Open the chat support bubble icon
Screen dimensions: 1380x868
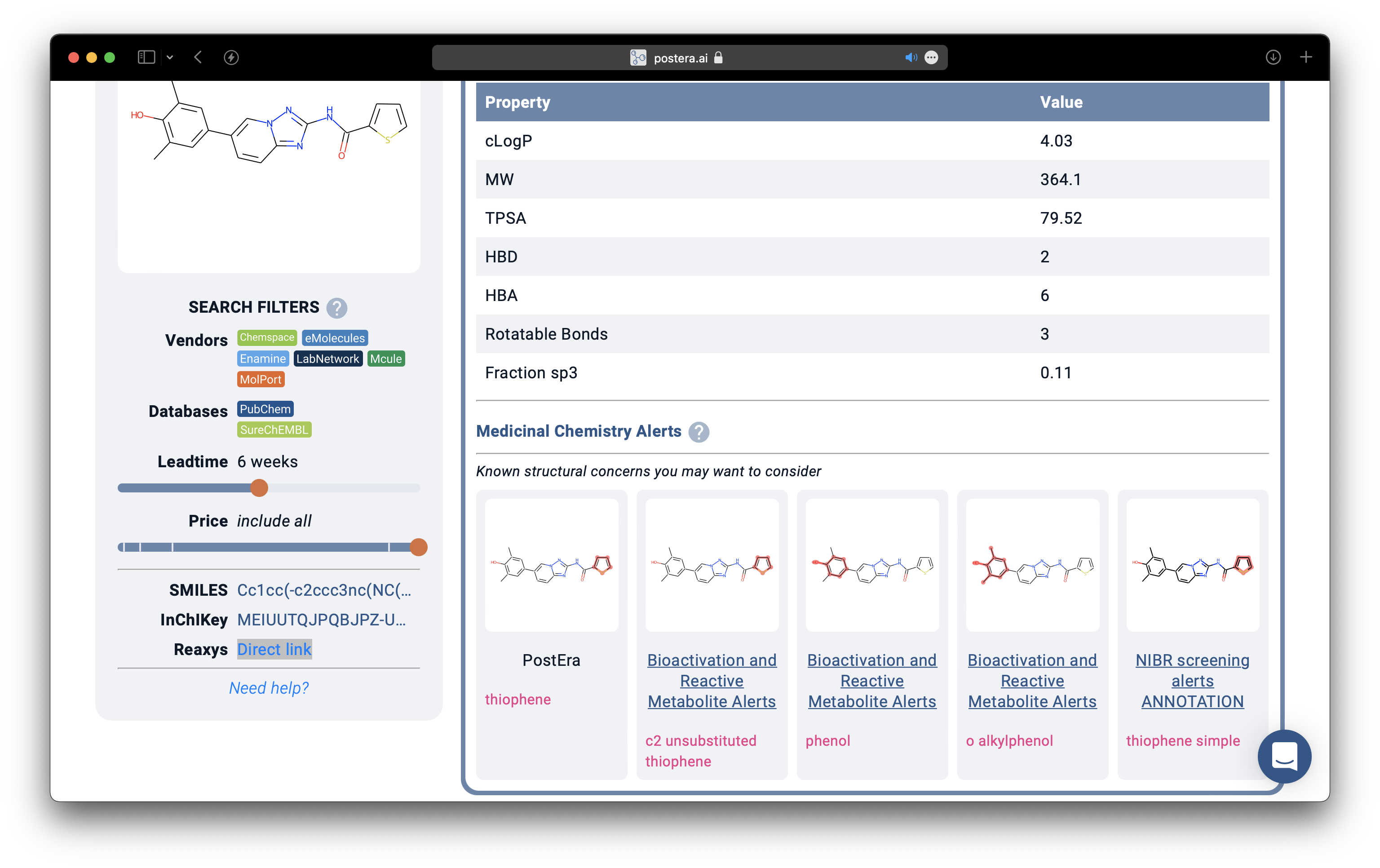[1284, 756]
